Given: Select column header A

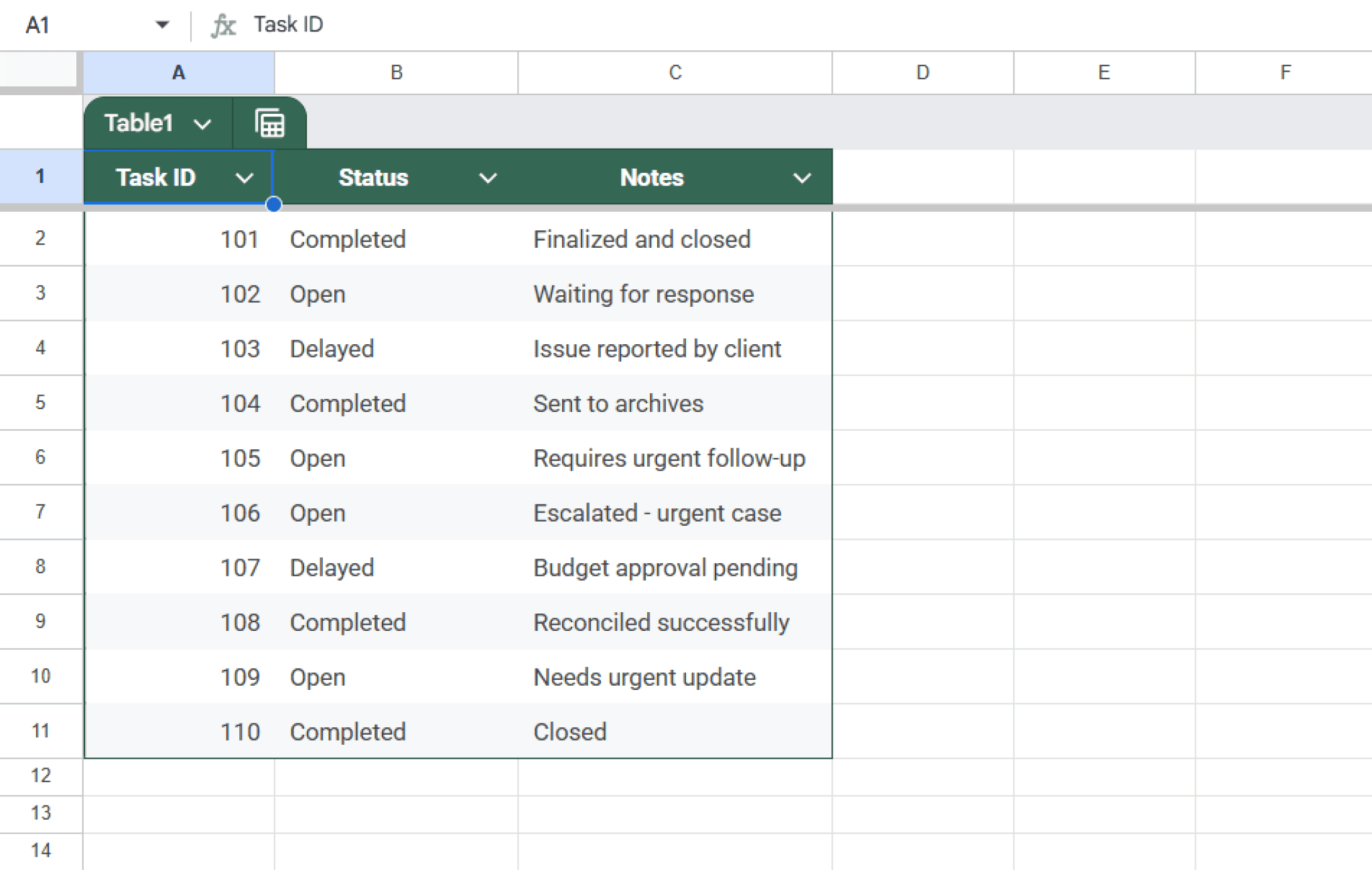Looking at the screenshot, I should tap(178, 72).
